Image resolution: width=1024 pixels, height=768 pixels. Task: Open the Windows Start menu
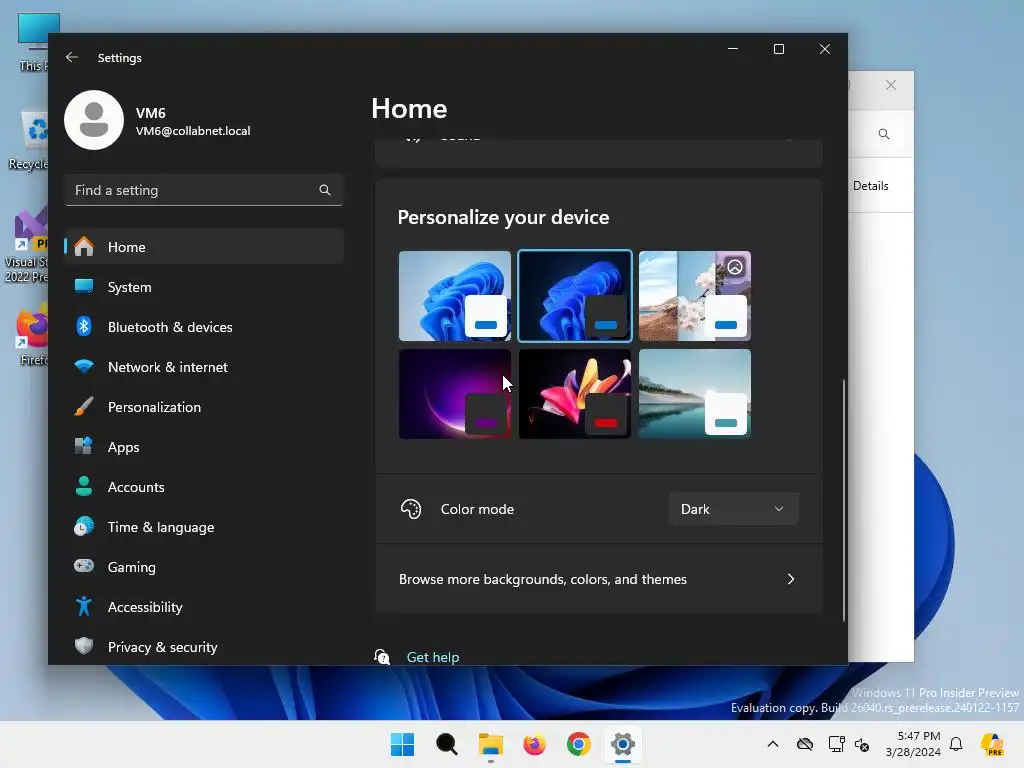point(402,744)
